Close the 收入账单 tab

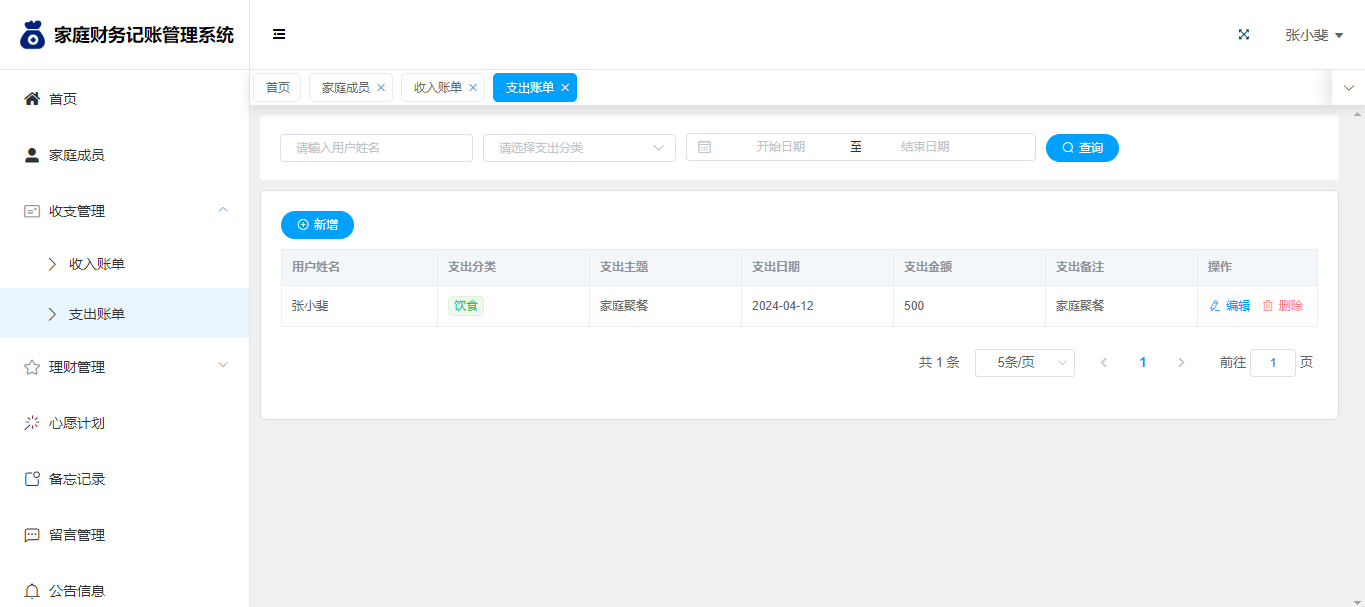coord(473,88)
